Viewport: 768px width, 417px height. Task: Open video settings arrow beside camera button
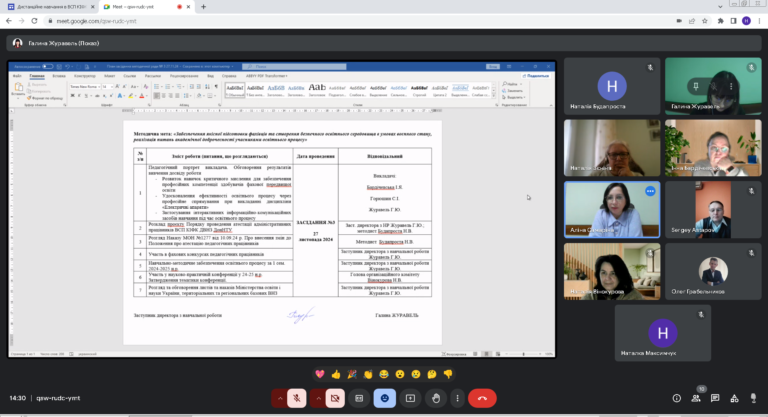tap(318, 398)
